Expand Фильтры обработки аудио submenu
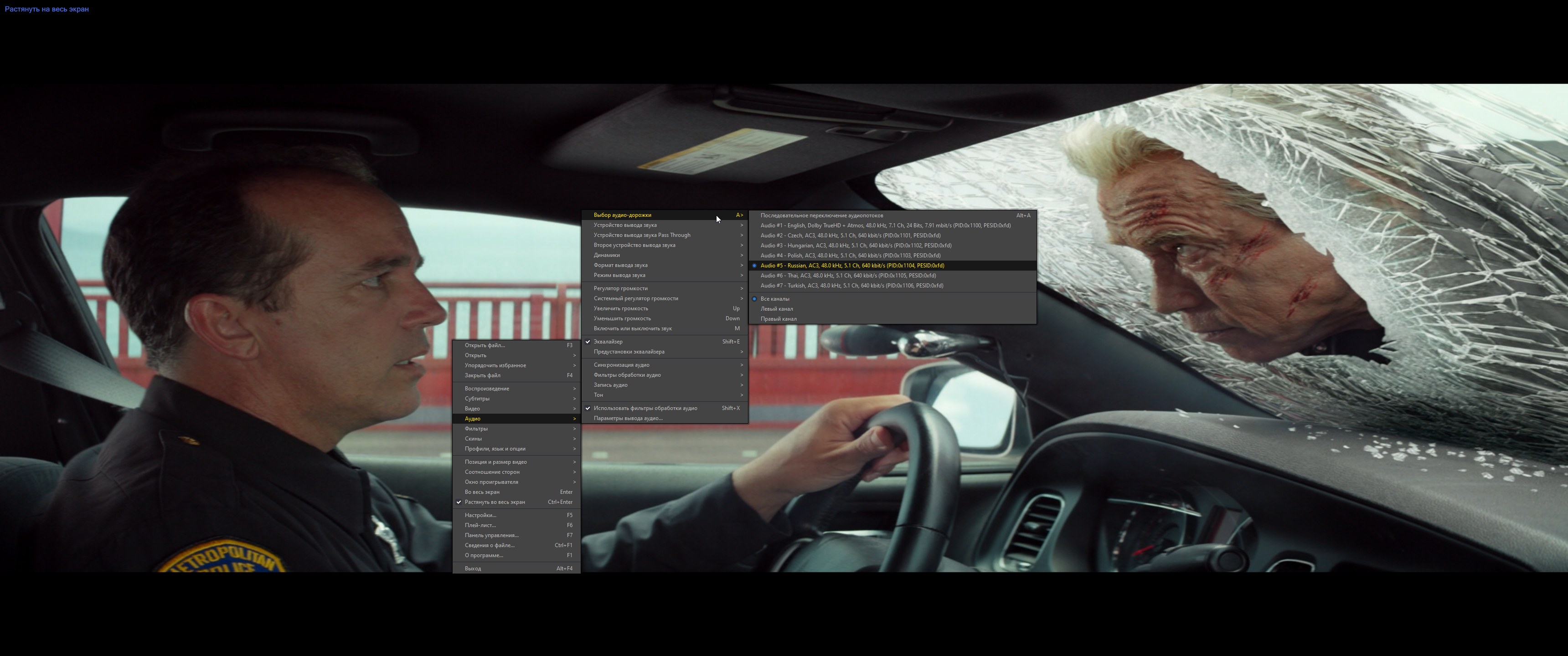 click(665, 375)
